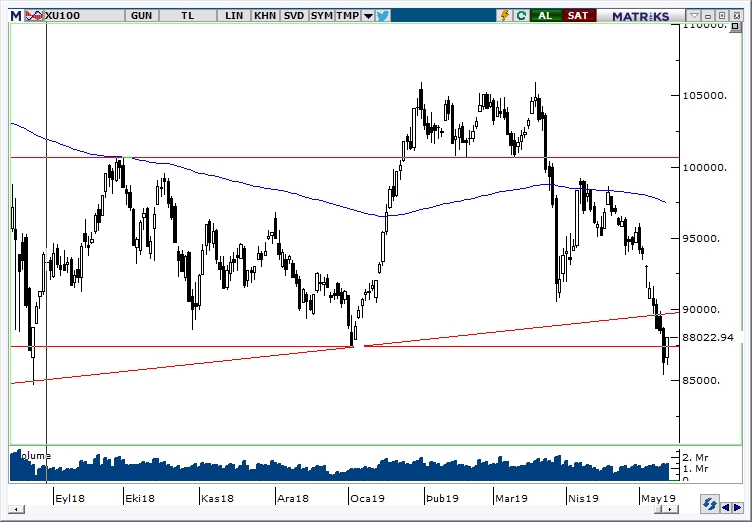Screen dimensions: 752x522
Task: Open the TMP template button
Action: tap(348, 16)
